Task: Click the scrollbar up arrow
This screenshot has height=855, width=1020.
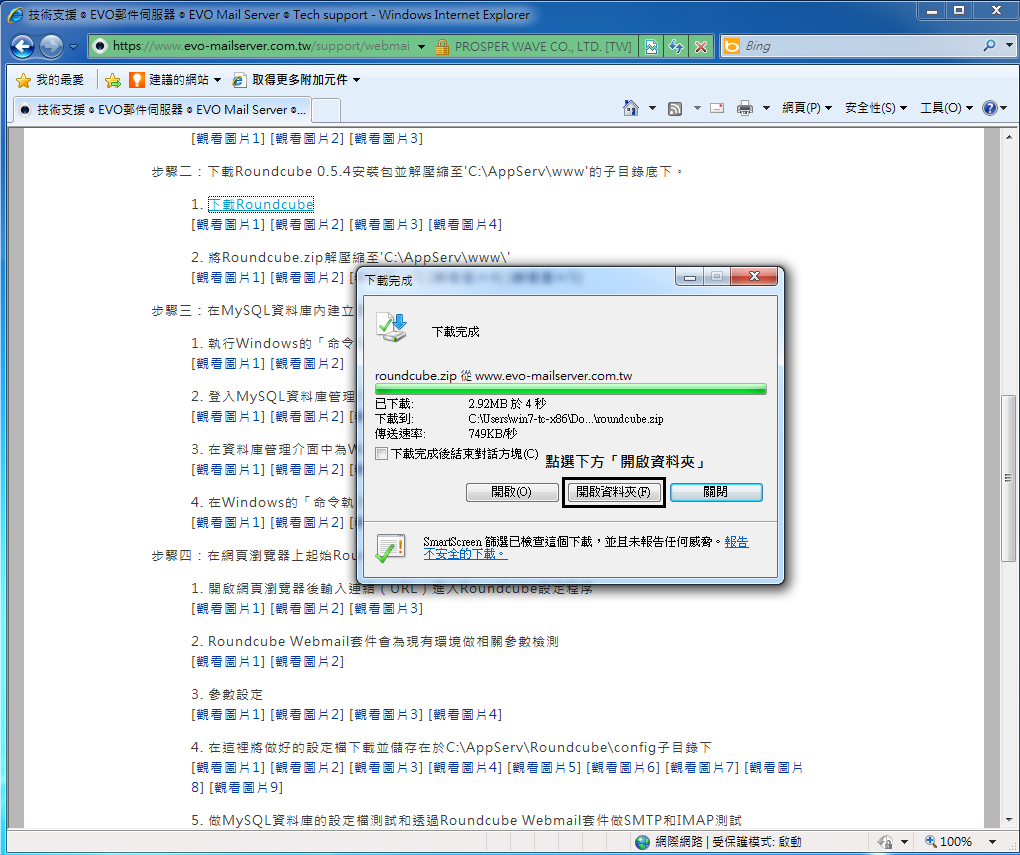Action: 1008,137
